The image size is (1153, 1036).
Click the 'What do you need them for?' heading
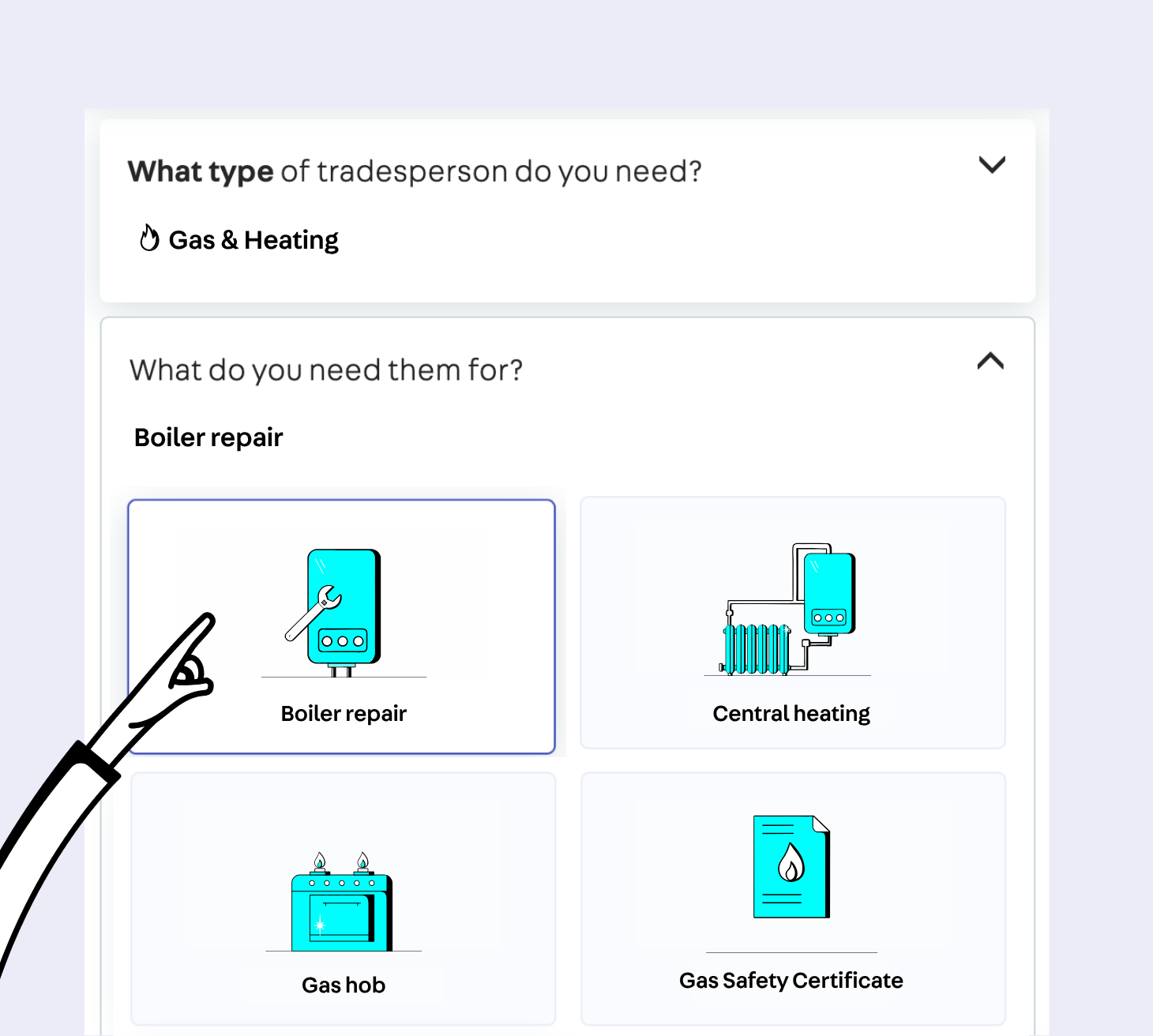326,370
